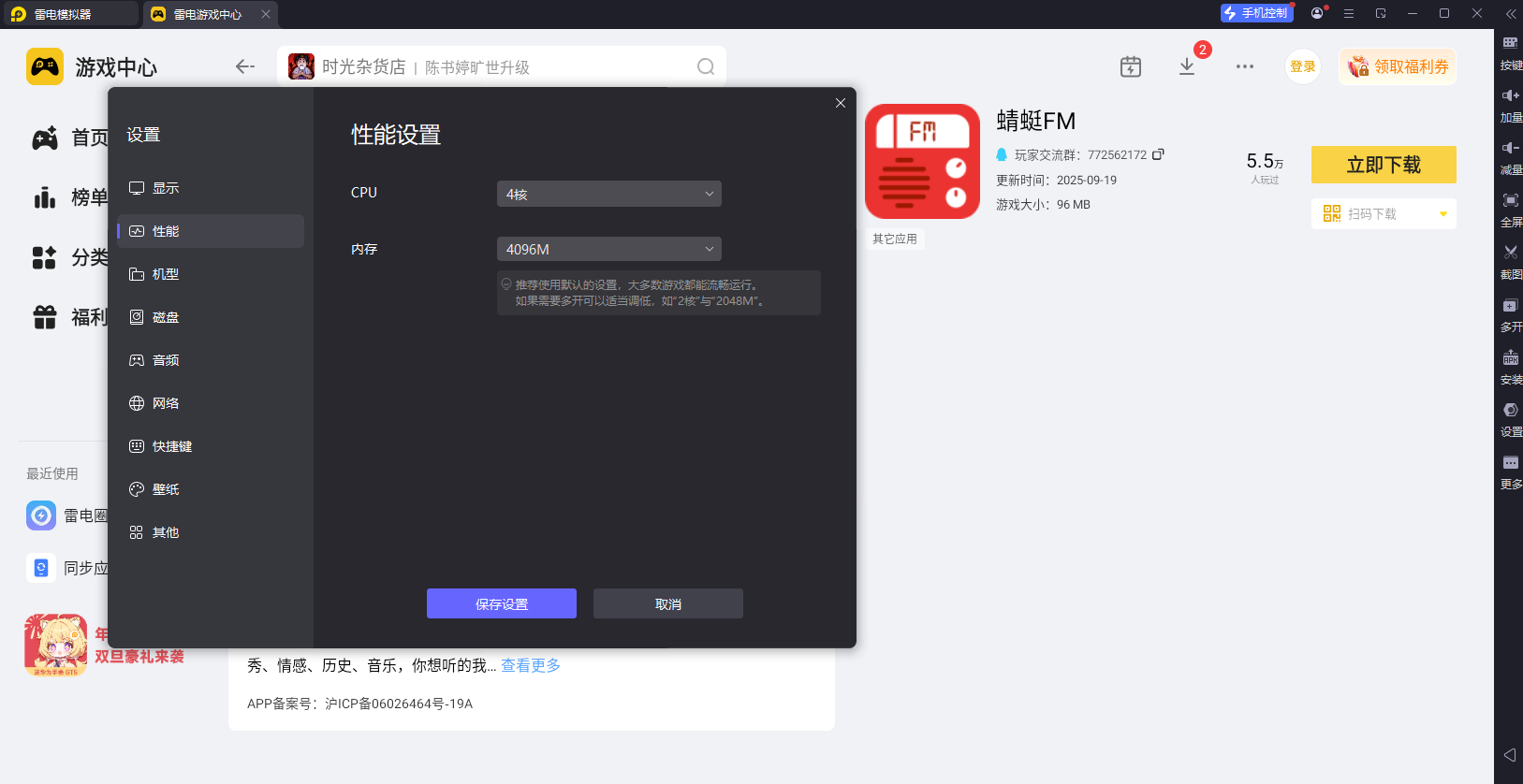This screenshot has height=784, width=1523.
Task: Click the back triangle at toolbar bottom
Action: coord(1510,754)
